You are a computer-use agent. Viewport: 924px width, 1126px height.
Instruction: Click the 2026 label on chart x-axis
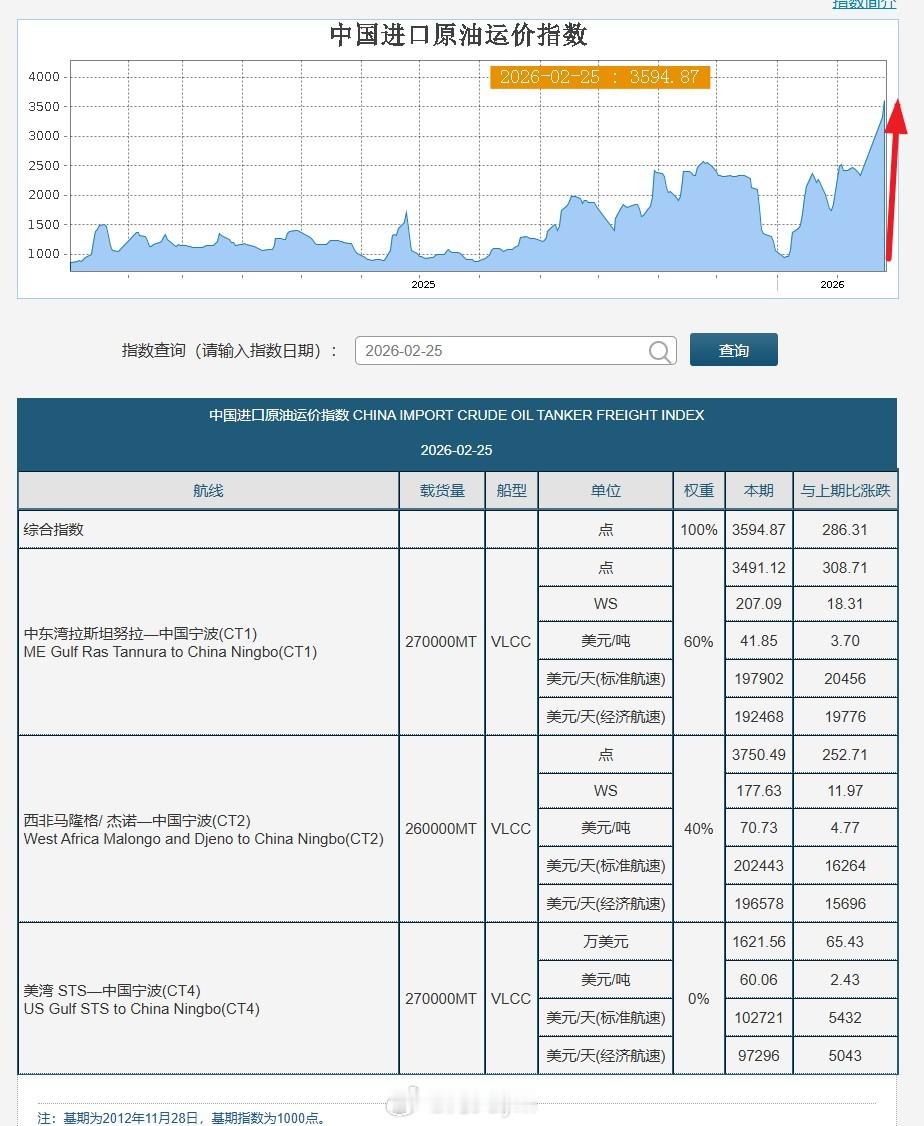click(x=831, y=284)
